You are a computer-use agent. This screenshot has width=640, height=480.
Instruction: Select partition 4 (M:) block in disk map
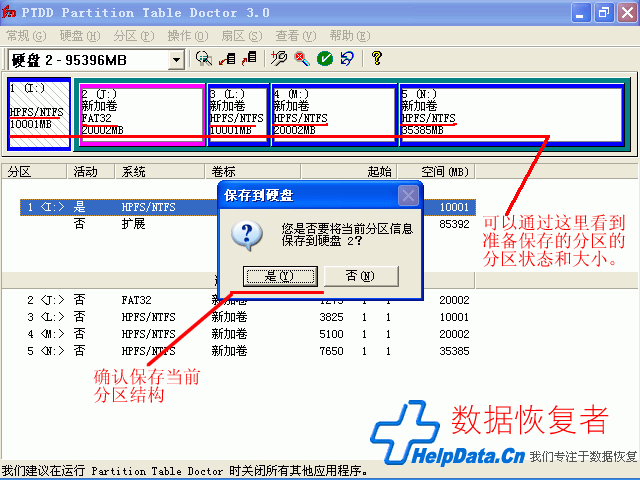point(334,114)
